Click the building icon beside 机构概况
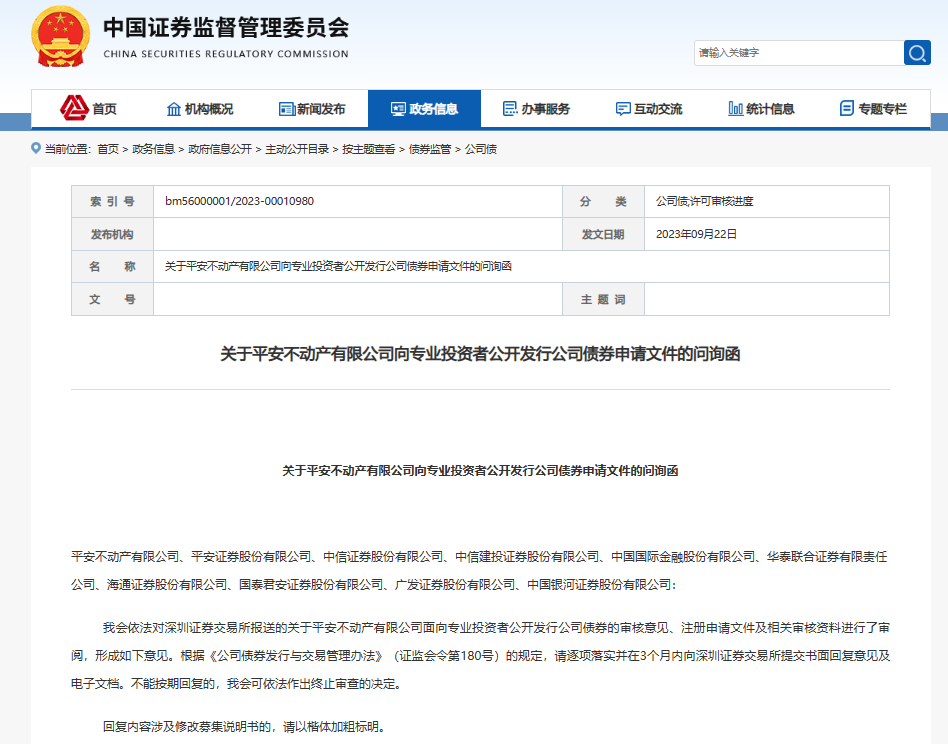Image resolution: width=948 pixels, height=744 pixels. click(174, 109)
